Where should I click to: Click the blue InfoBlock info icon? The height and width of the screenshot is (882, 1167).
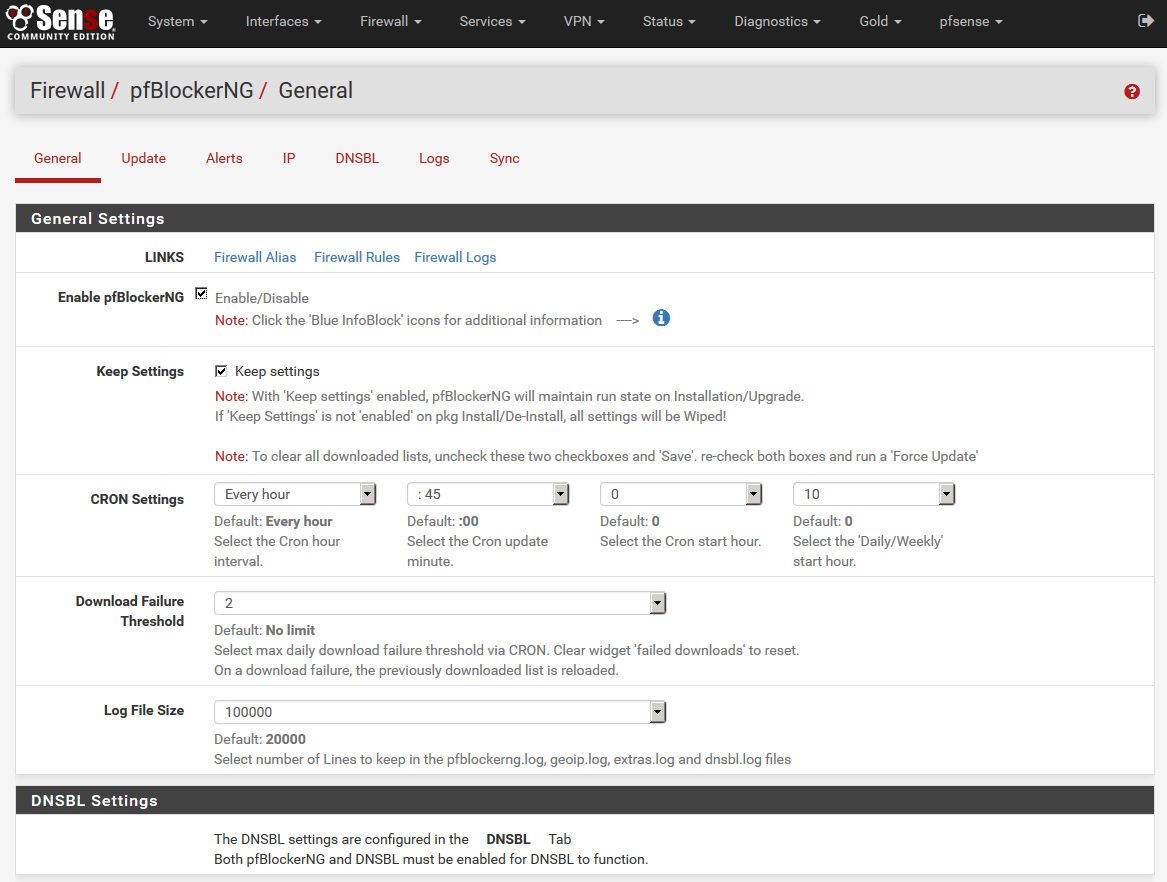point(661,319)
